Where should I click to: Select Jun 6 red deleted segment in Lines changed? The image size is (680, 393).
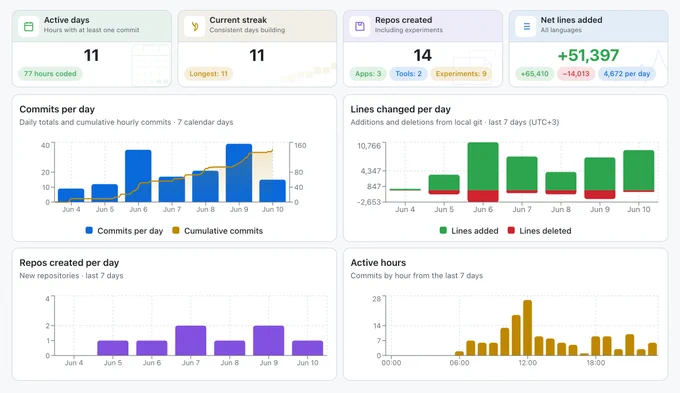coord(483,196)
